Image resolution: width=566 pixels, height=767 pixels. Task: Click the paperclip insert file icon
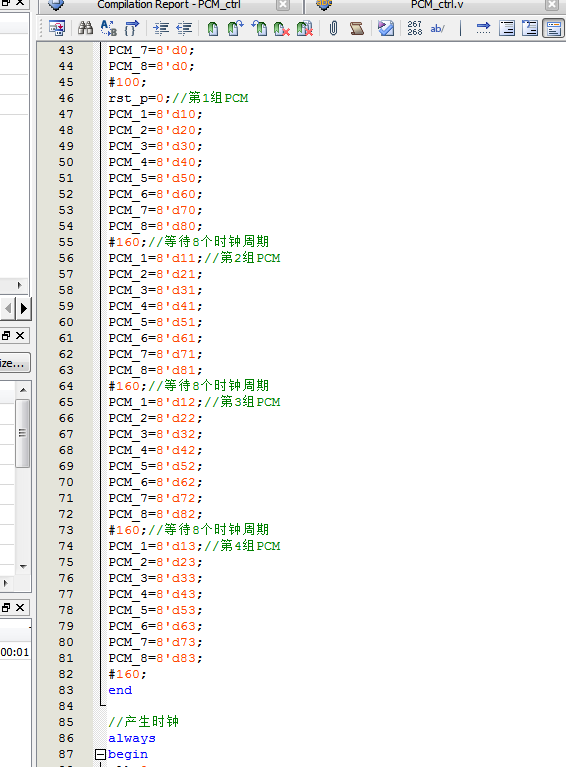334,28
